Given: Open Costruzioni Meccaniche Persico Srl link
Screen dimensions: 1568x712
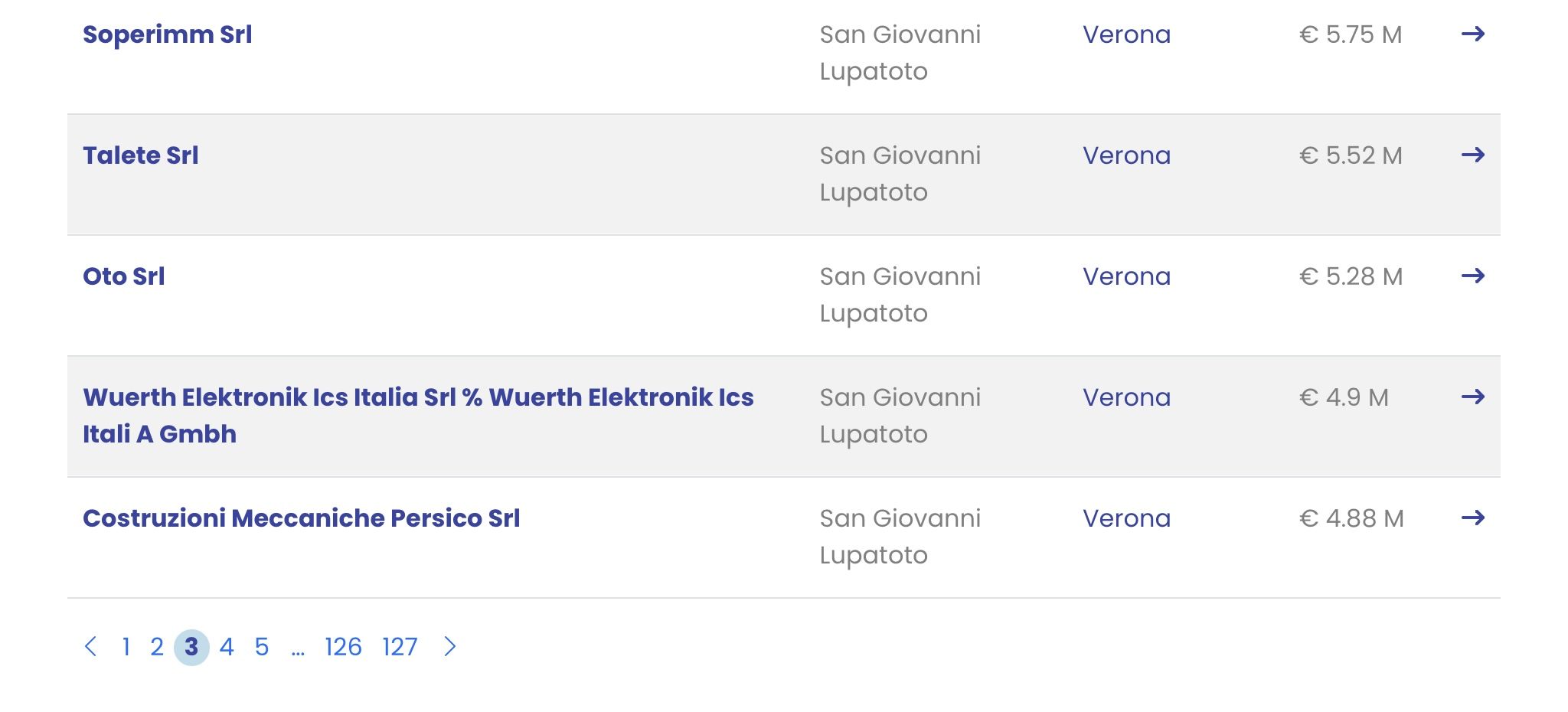Looking at the screenshot, I should [x=302, y=518].
